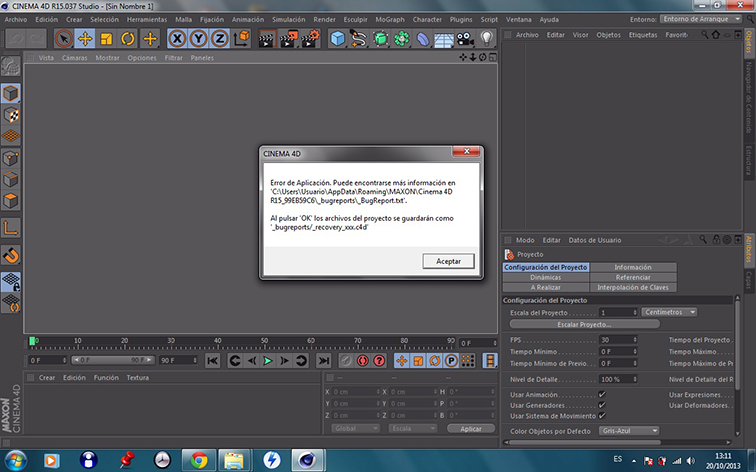
Task: Click the Escala del Proyecto value field
Action: 619,312
